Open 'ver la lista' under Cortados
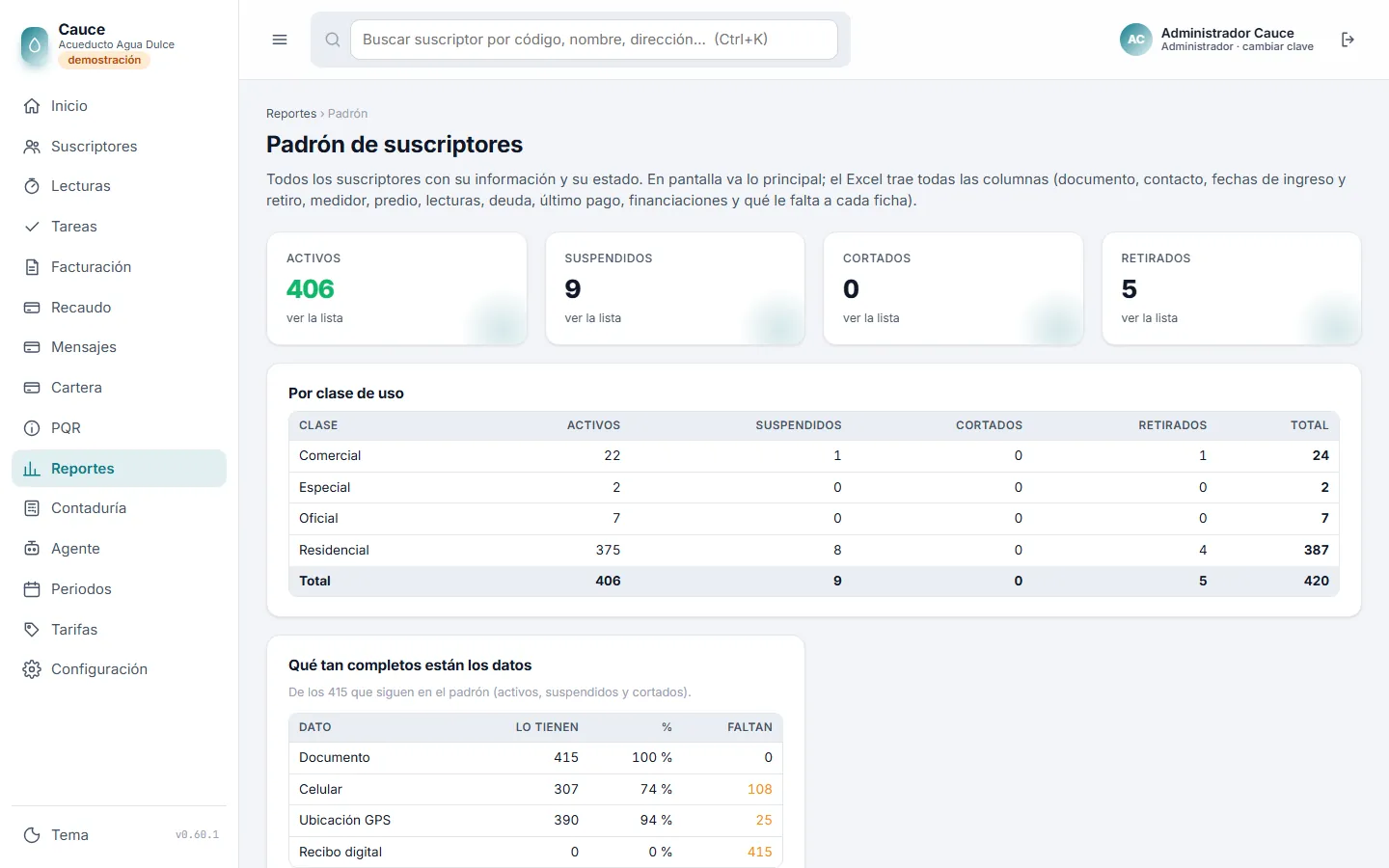 (x=871, y=318)
